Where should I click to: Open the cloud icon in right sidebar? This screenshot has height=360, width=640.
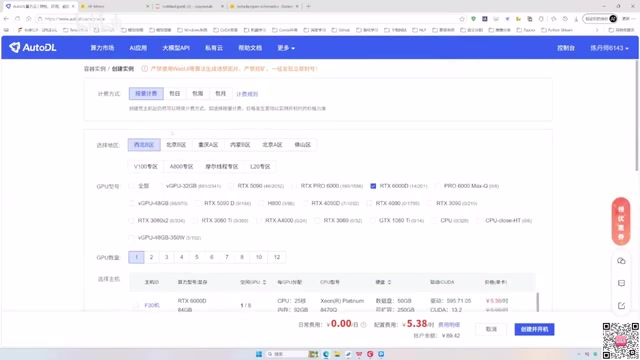pyautogui.click(x=621, y=261)
